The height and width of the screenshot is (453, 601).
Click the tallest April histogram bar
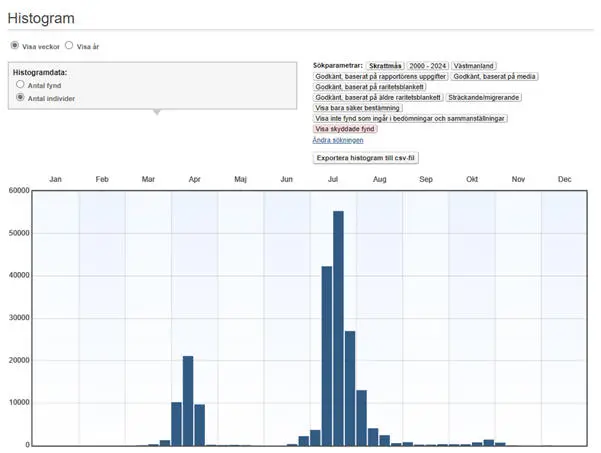[x=188, y=400]
